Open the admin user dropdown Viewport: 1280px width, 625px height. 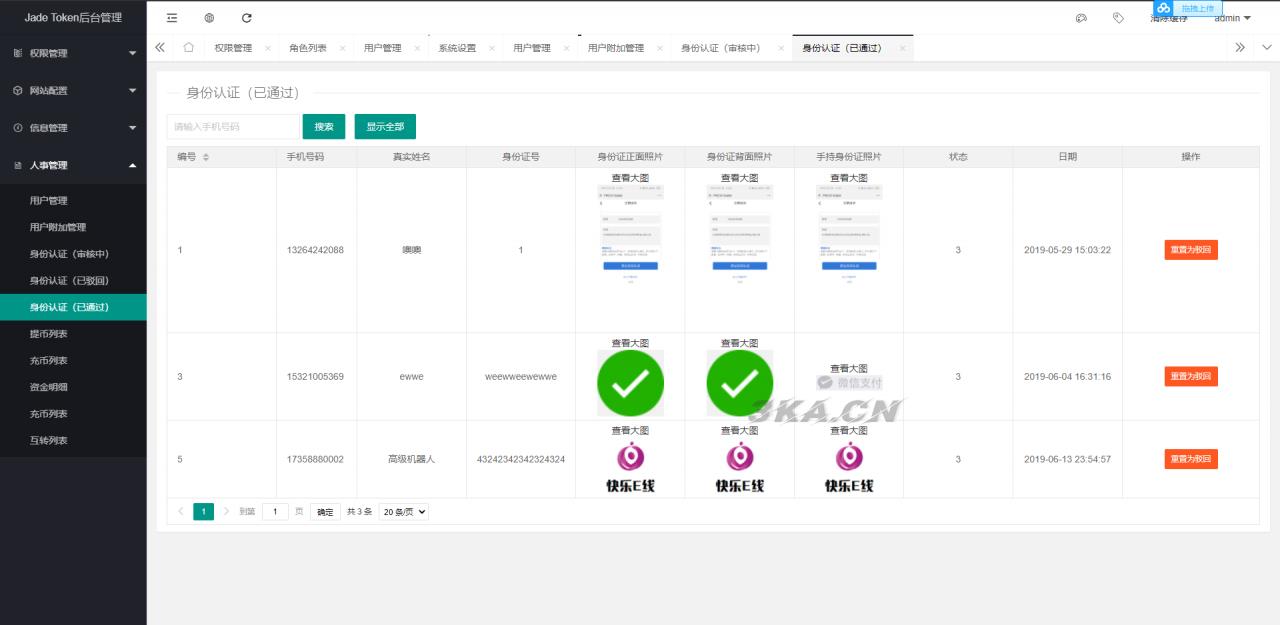(1232, 18)
